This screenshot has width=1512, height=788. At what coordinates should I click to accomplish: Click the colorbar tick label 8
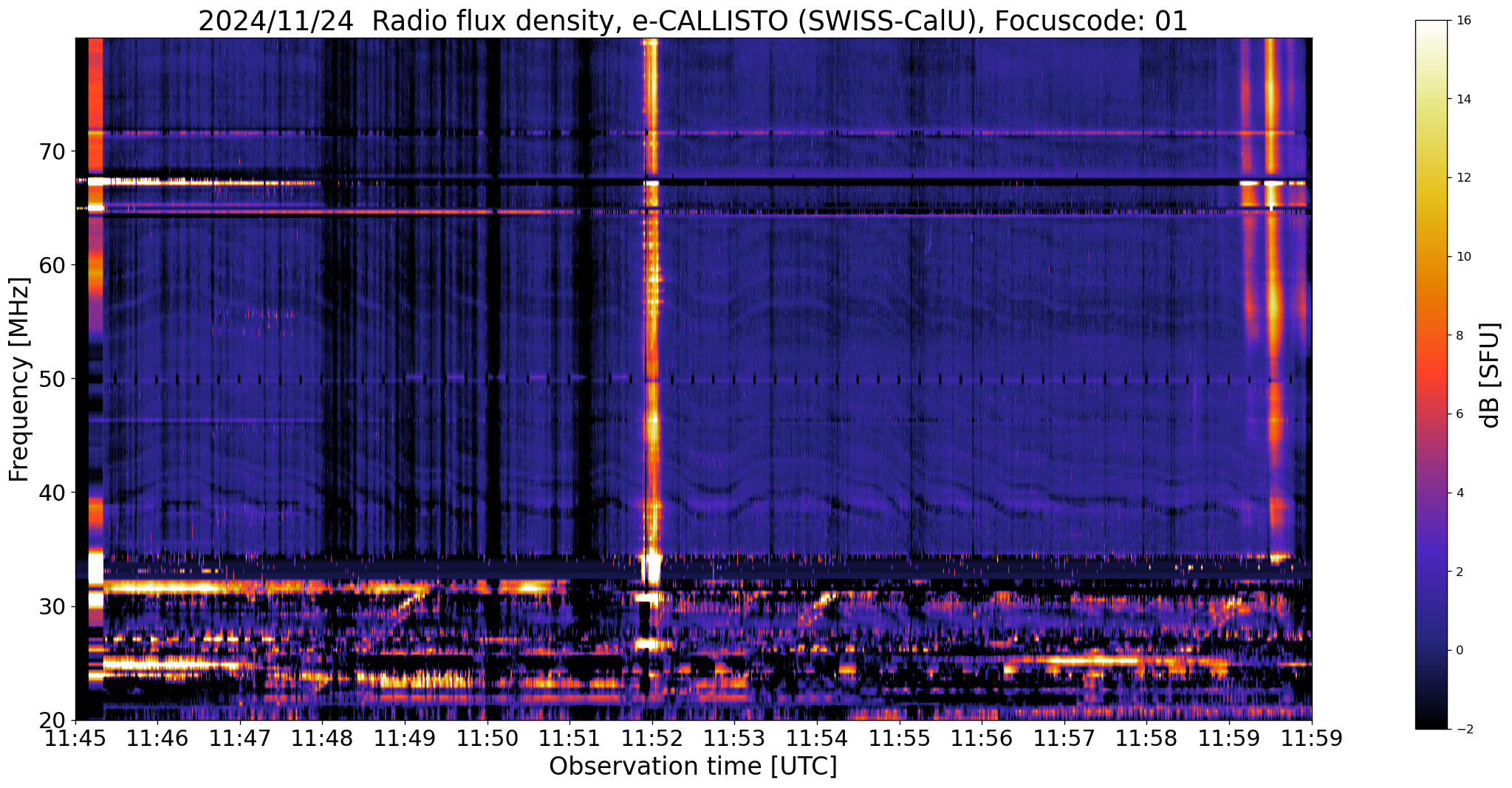[x=1460, y=335]
